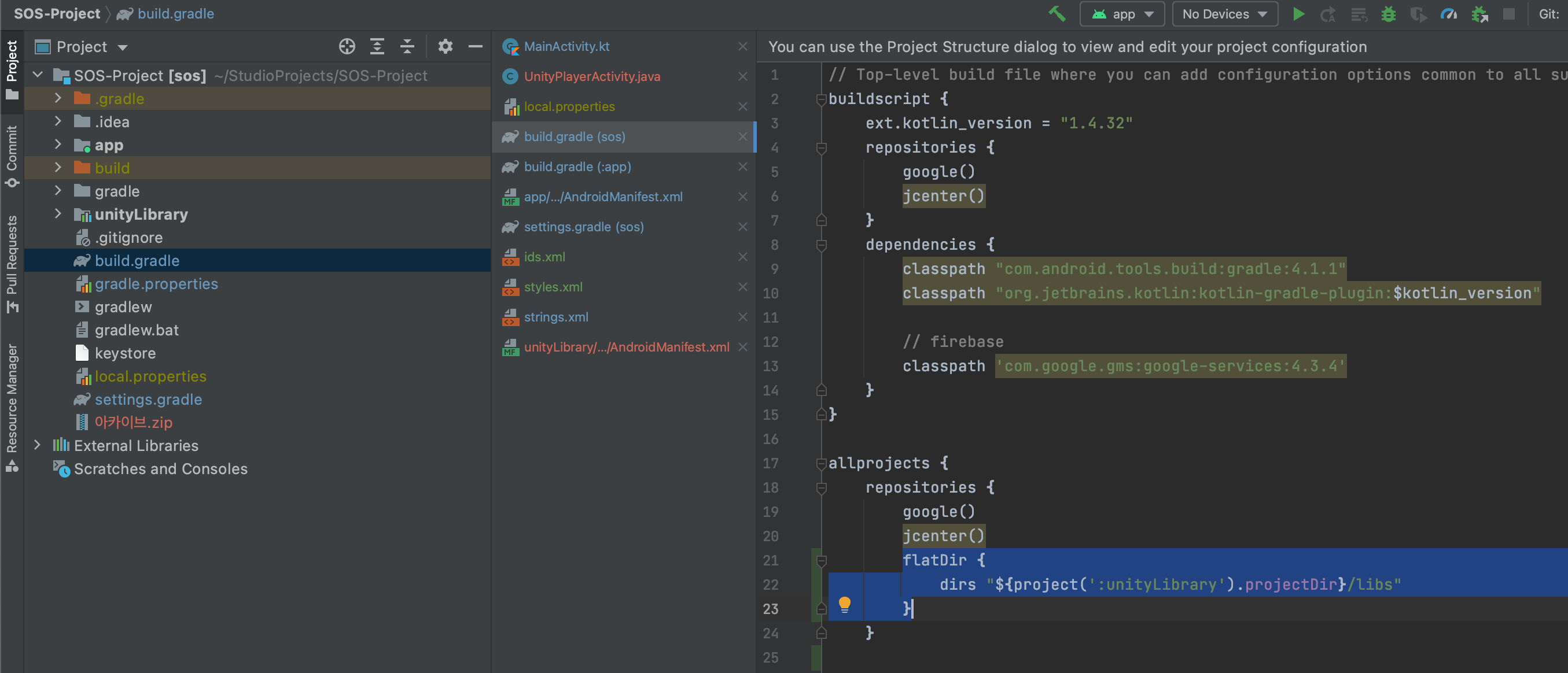Toggle the Resource Manager side panel
The image size is (1568, 673).
coord(12,406)
